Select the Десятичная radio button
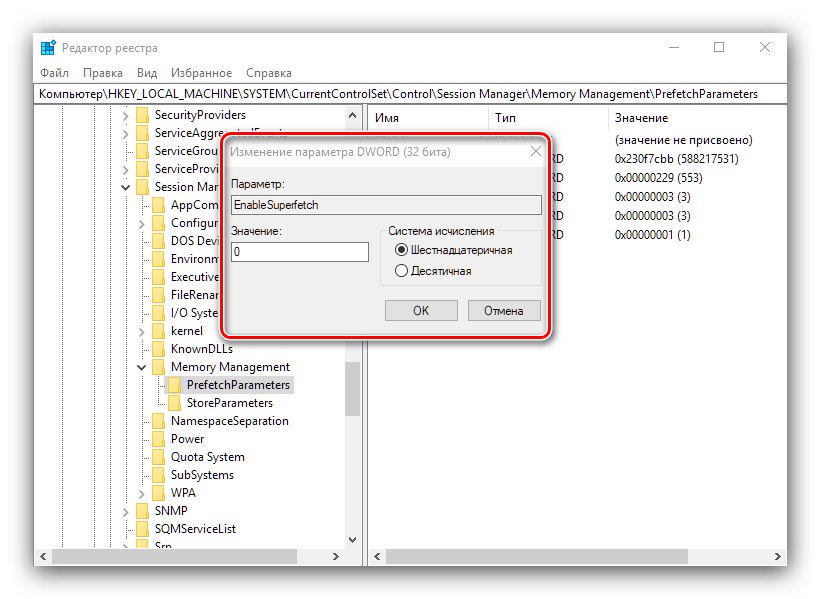 [401, 271]
